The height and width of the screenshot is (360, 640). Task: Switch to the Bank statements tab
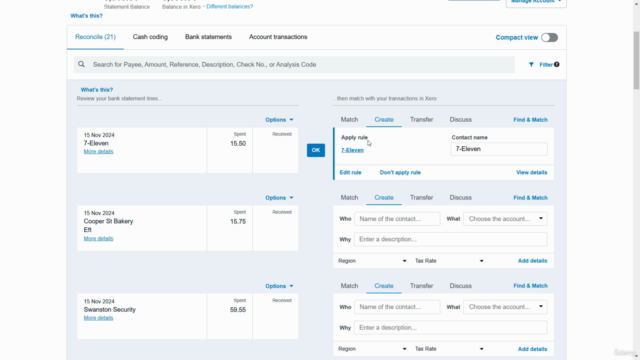point(208,37)
